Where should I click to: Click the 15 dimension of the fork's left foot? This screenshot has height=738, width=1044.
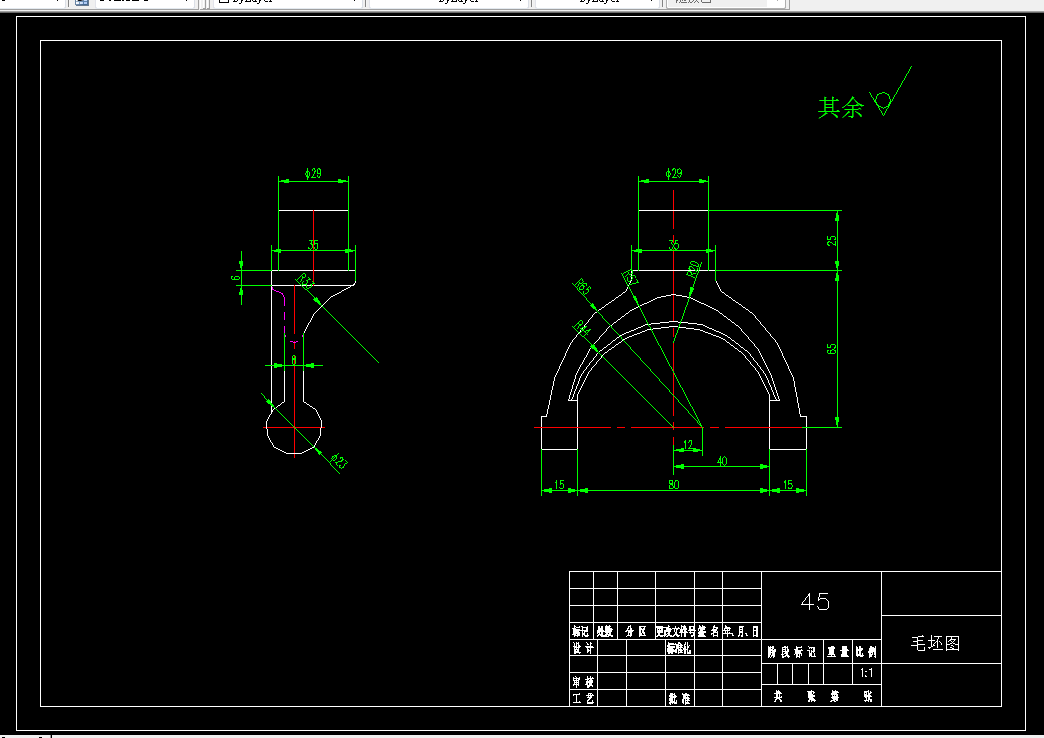559,485
